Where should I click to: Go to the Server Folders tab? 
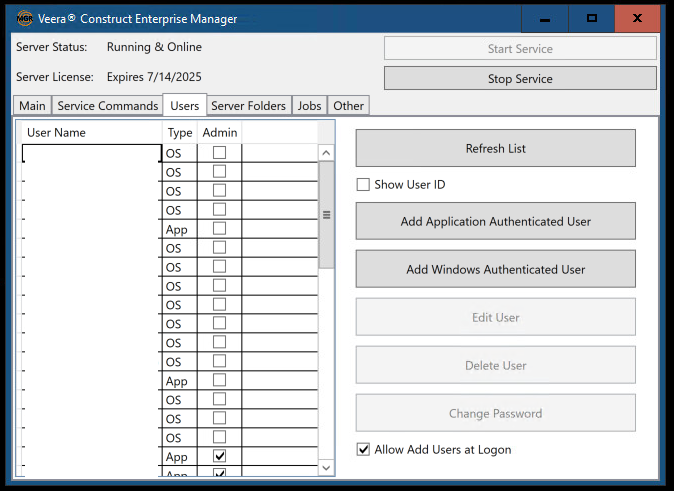click(x=248, y=106)
